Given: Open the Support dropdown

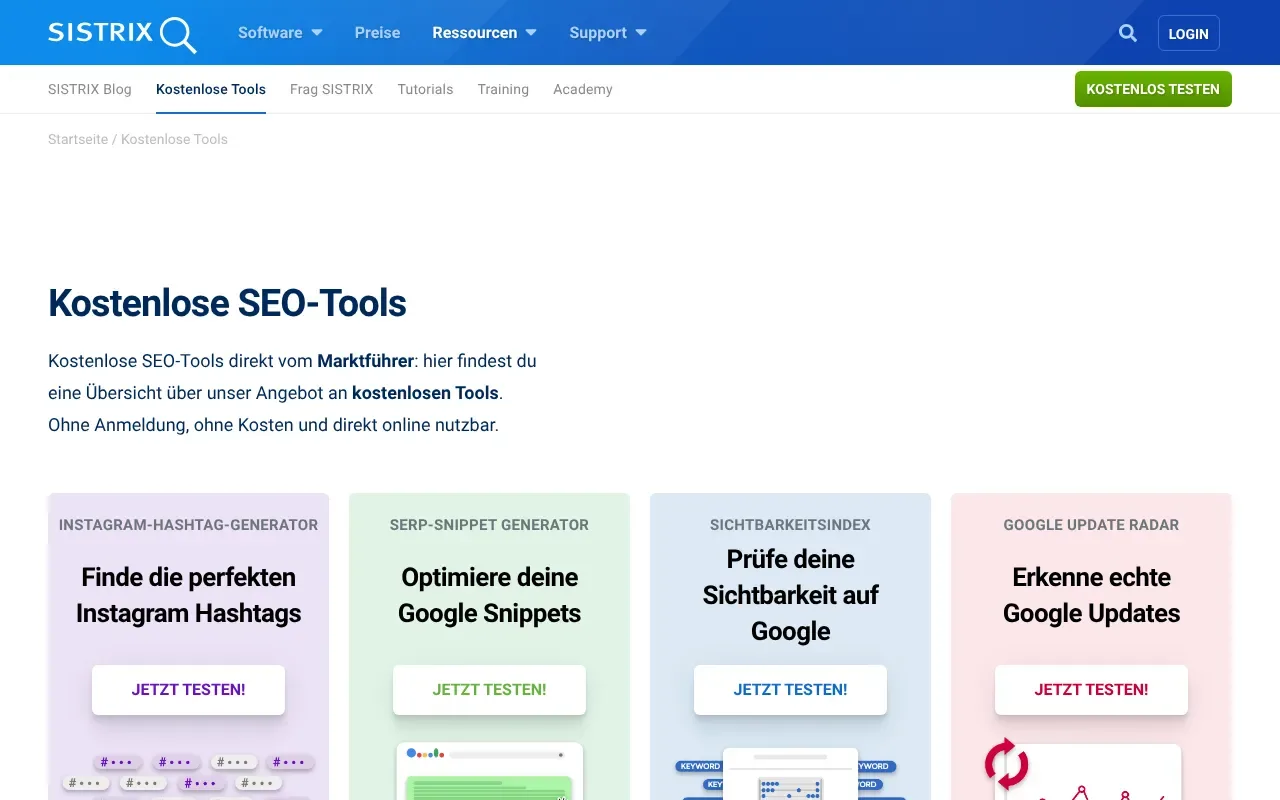Looking at the screenshot, I should click(598, 32).
